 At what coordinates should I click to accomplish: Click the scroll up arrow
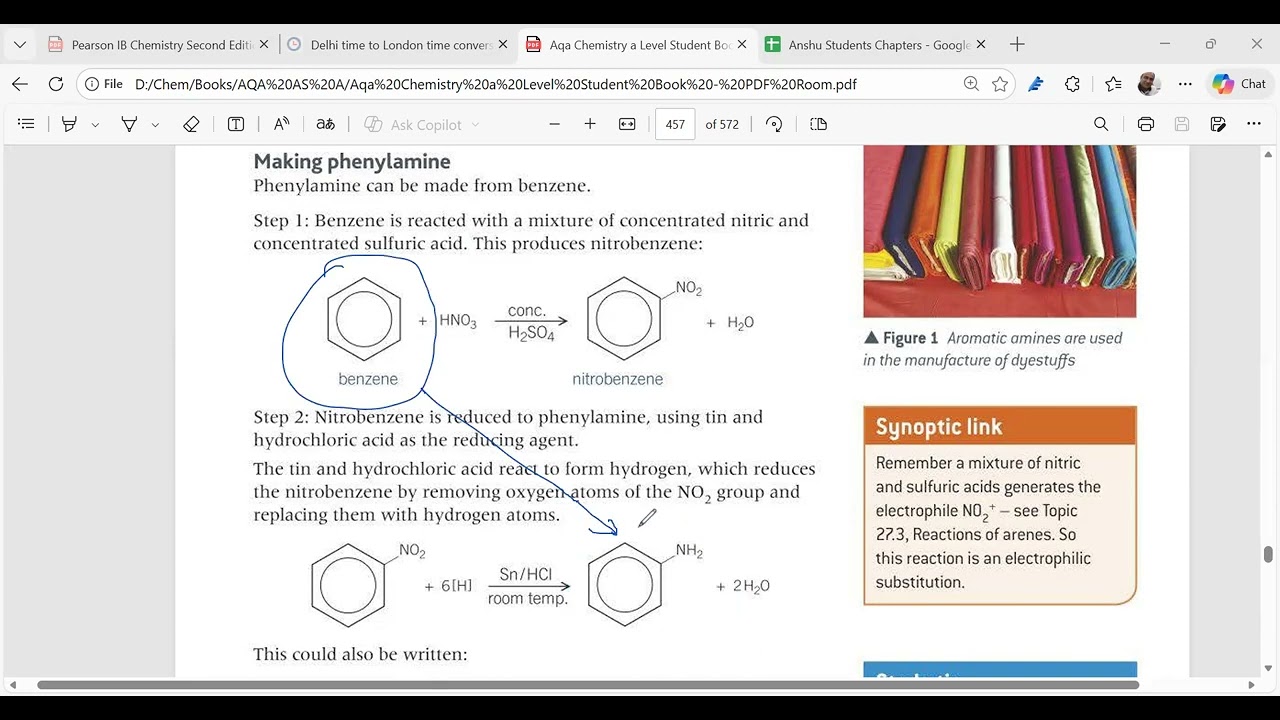coord(1268,155)
